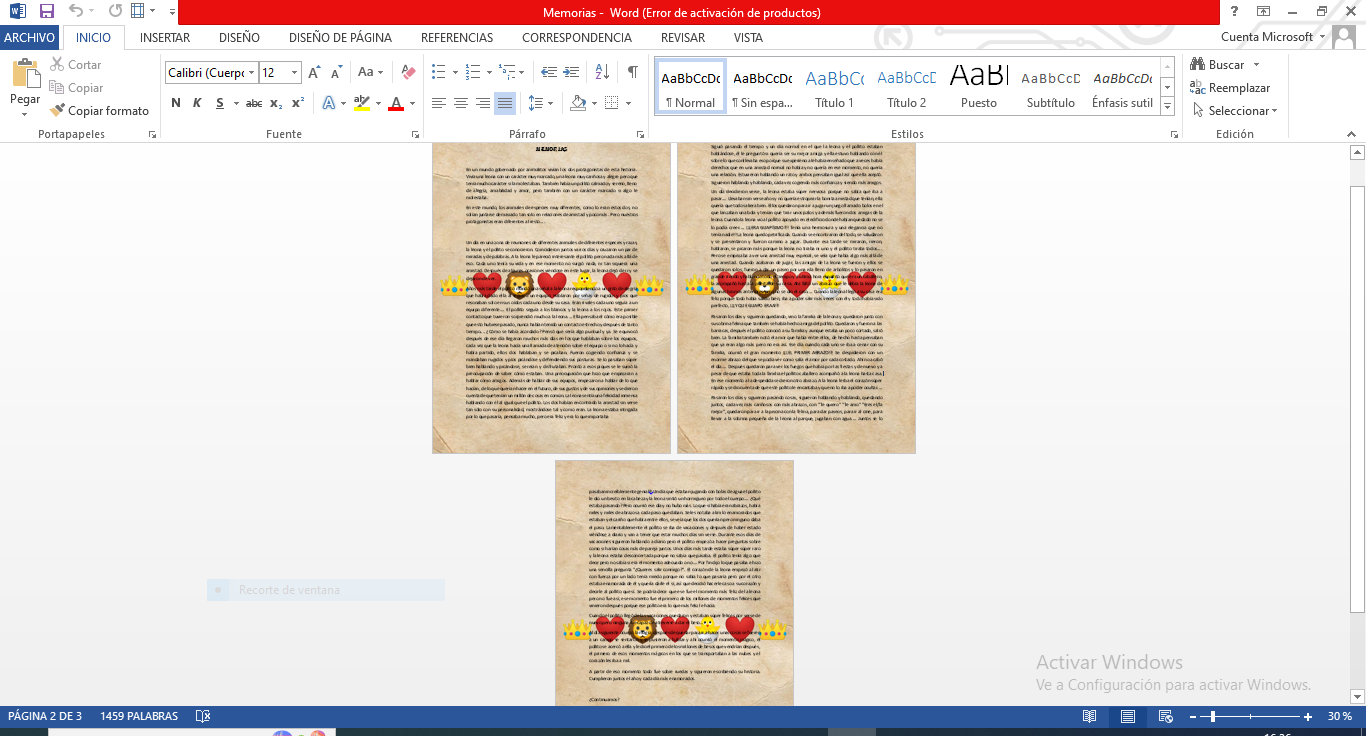This screenshot has height=736, width=1366.
Task: Increase font size with the enlarge icon
Action: coord(314,72)
